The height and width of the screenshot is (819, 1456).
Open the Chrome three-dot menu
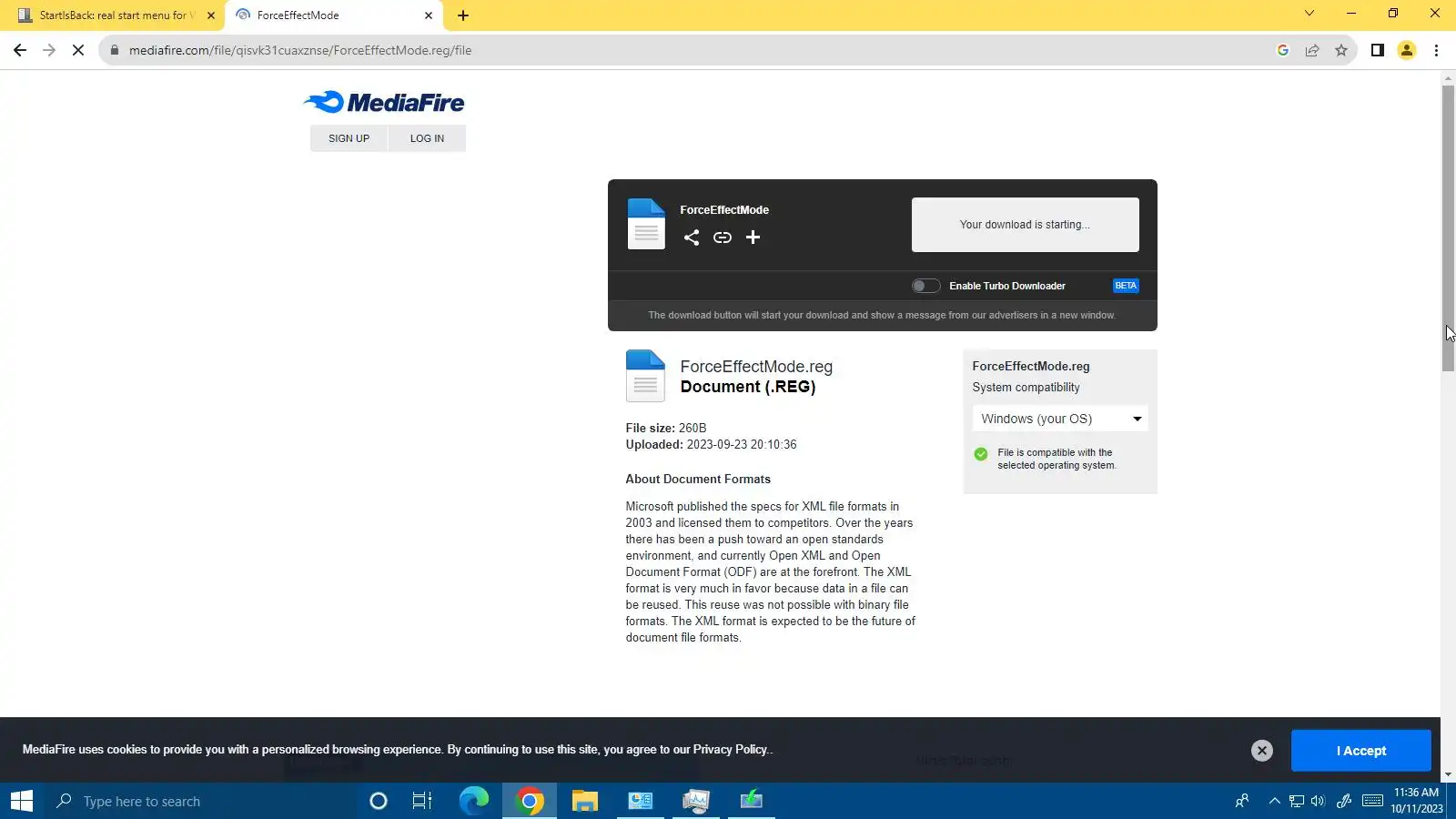[1437, 50]
